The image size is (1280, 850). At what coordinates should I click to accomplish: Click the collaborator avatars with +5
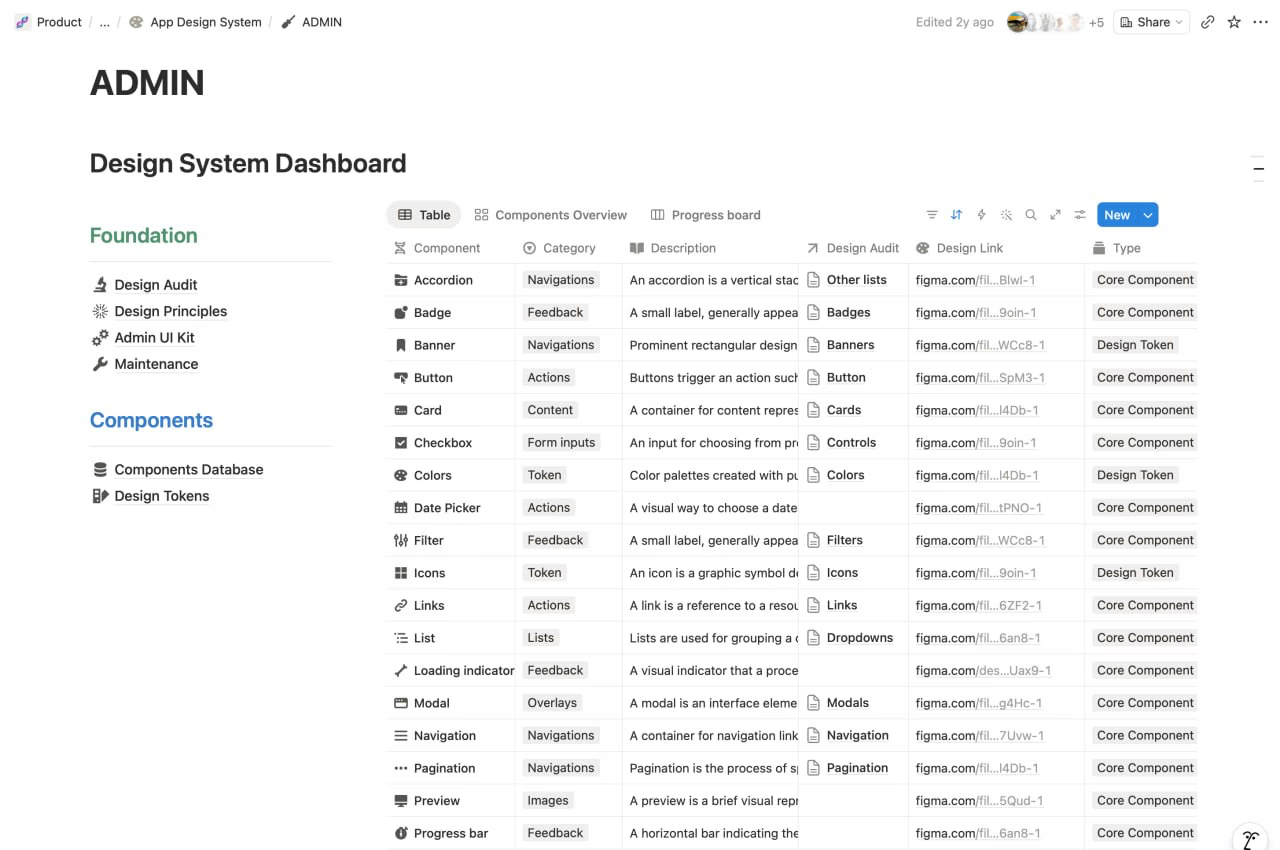(1056, 22)
